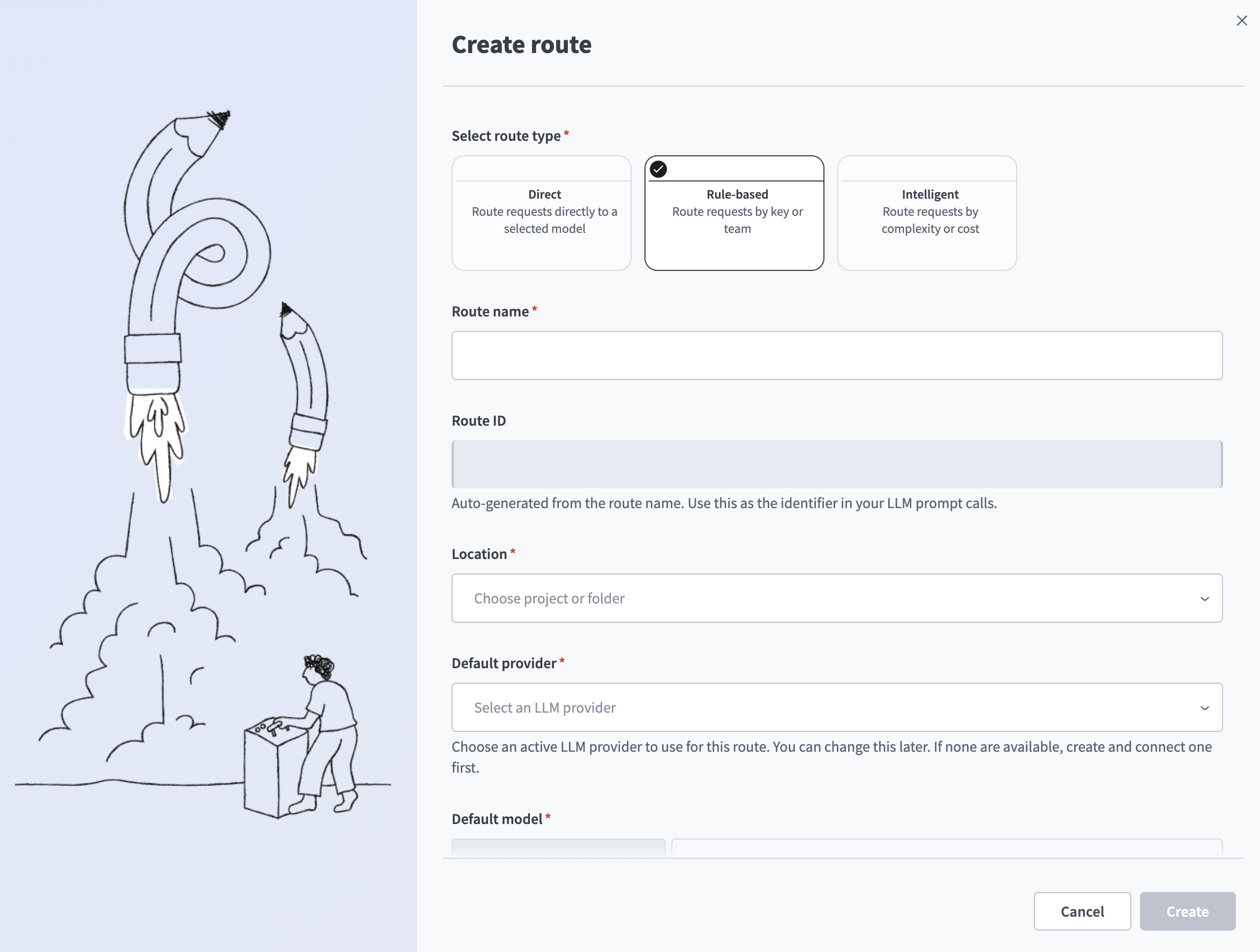This screenshot has width=1260, height=952.
Task: Click the Route ID label
Action: pyautogui.click(x=478, y=420)
